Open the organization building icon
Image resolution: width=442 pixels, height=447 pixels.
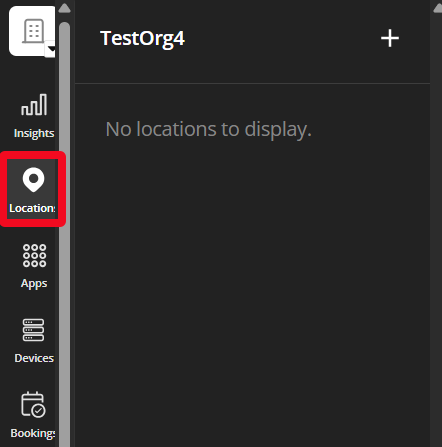[x=33, y=31]
